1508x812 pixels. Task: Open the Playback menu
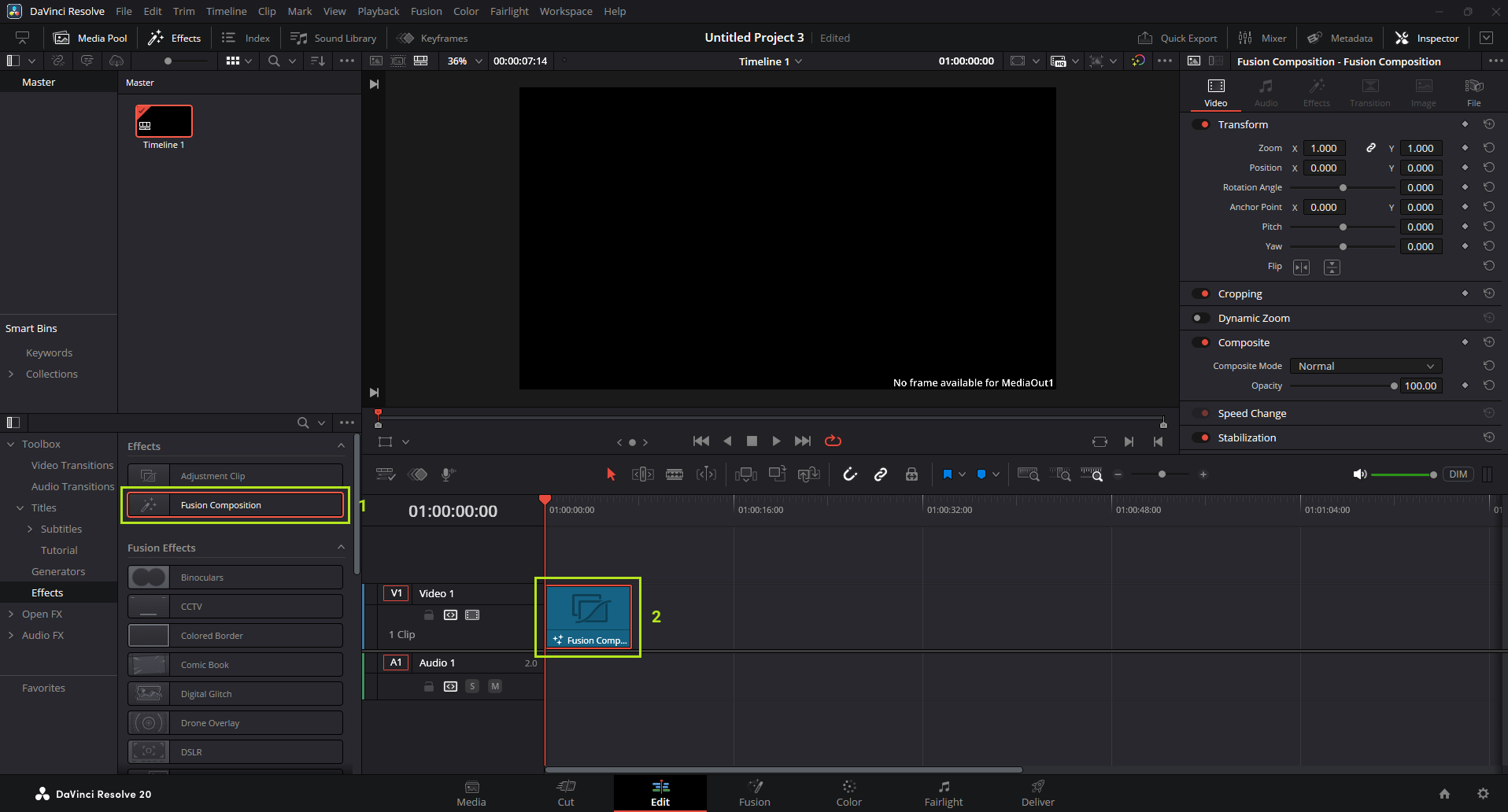(378, 12)
